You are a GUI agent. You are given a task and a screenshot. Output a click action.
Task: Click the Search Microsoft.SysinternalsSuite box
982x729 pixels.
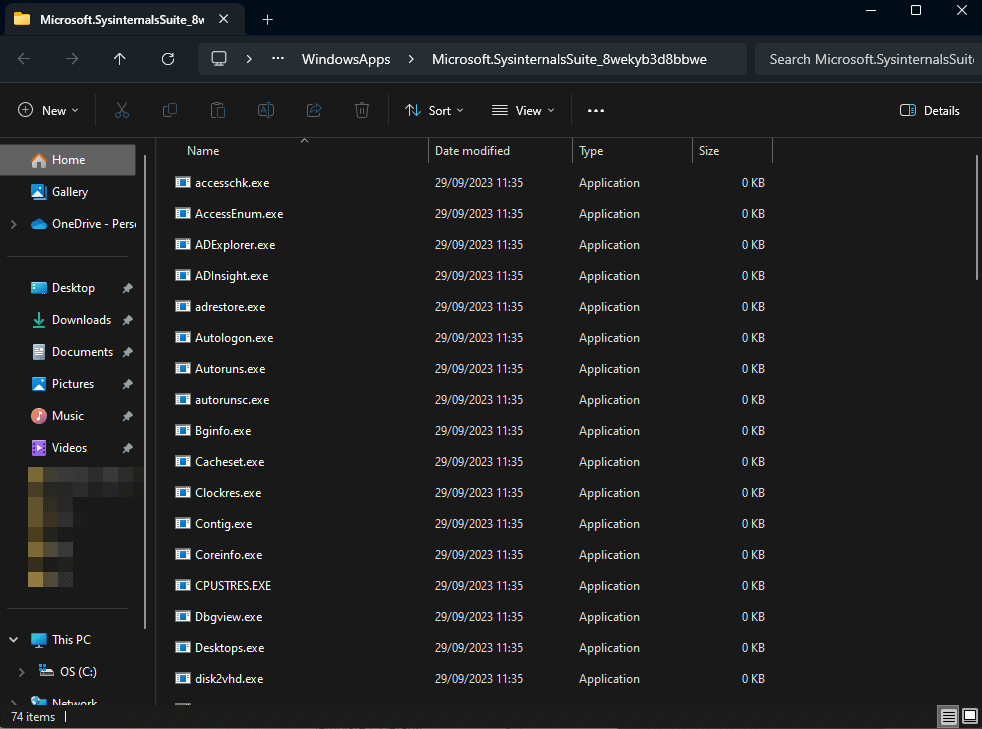tap(868, 59)
